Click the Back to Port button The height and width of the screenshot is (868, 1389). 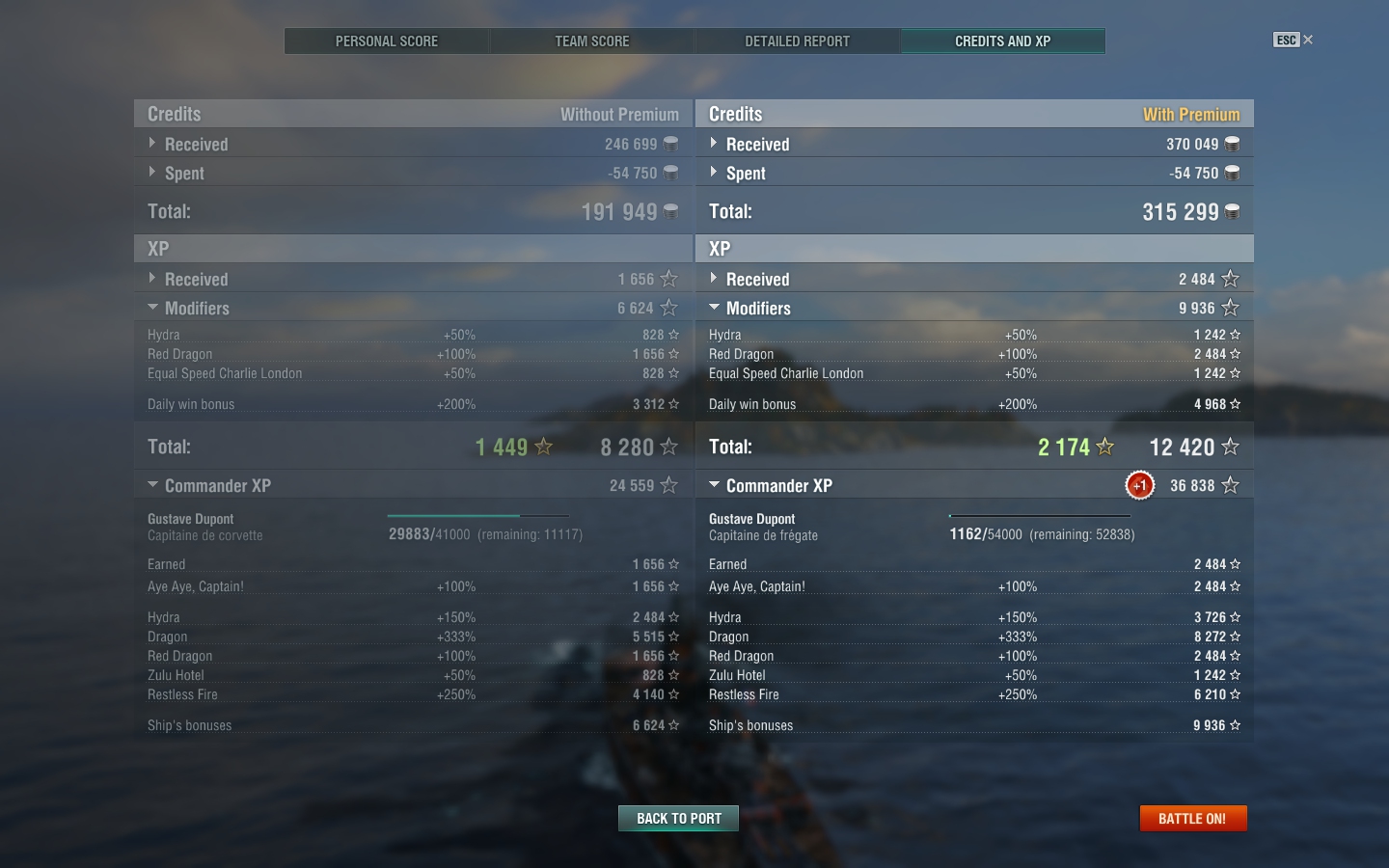point(678,818)
